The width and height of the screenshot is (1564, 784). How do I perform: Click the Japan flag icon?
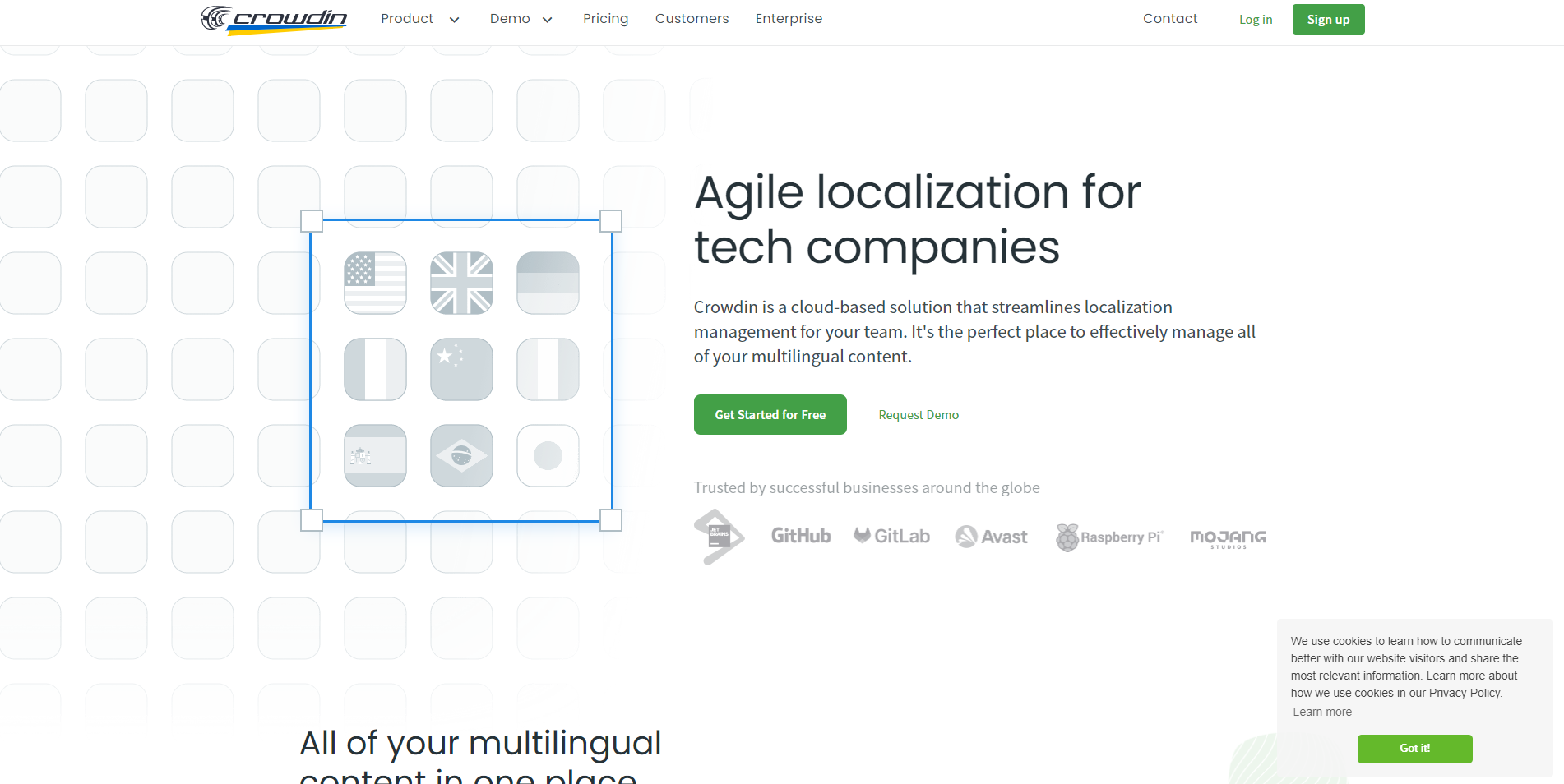[548, 455]
